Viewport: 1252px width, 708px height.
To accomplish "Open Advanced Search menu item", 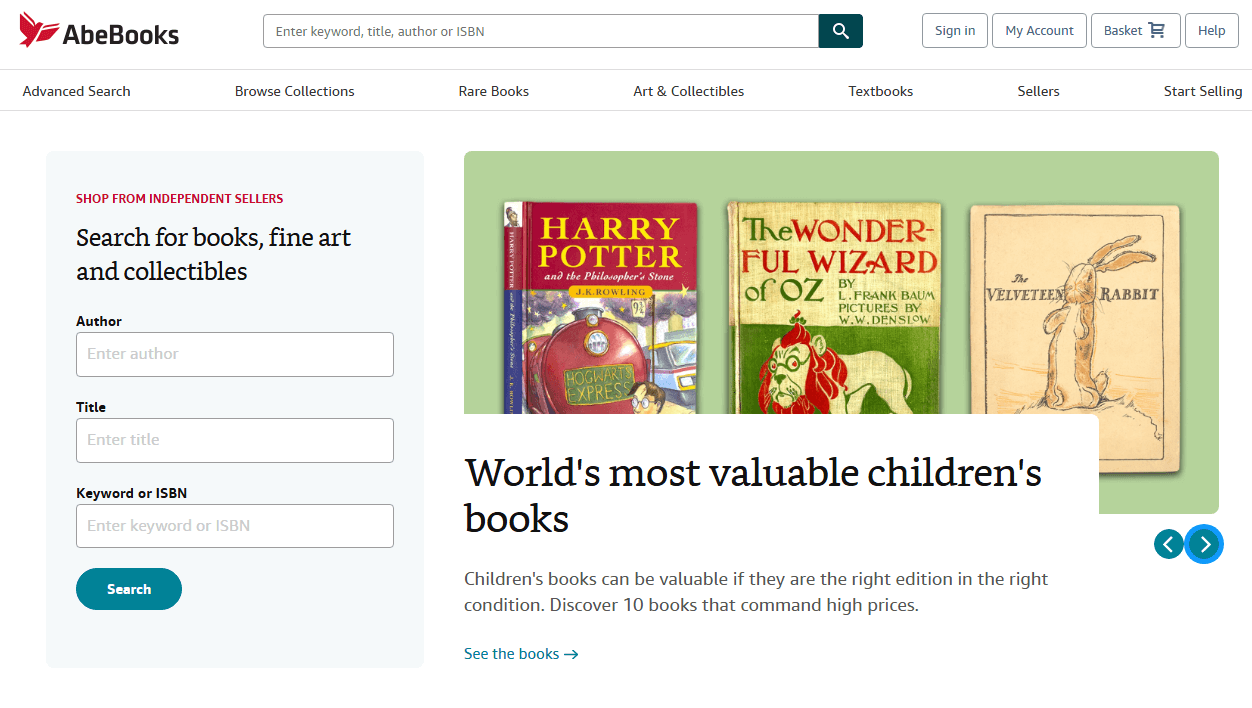I will coord(76,91).
